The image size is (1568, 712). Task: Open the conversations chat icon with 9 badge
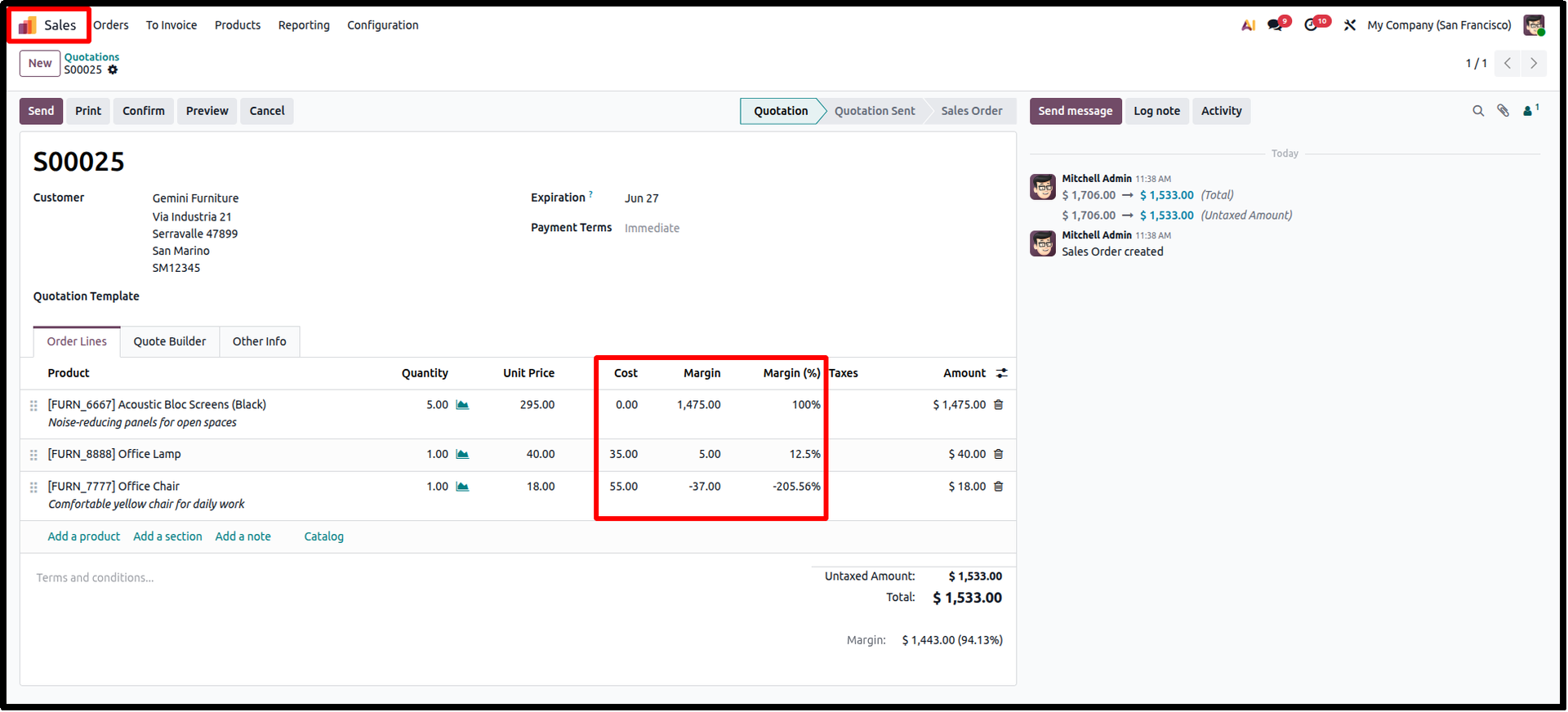[x=1275, y=25]
